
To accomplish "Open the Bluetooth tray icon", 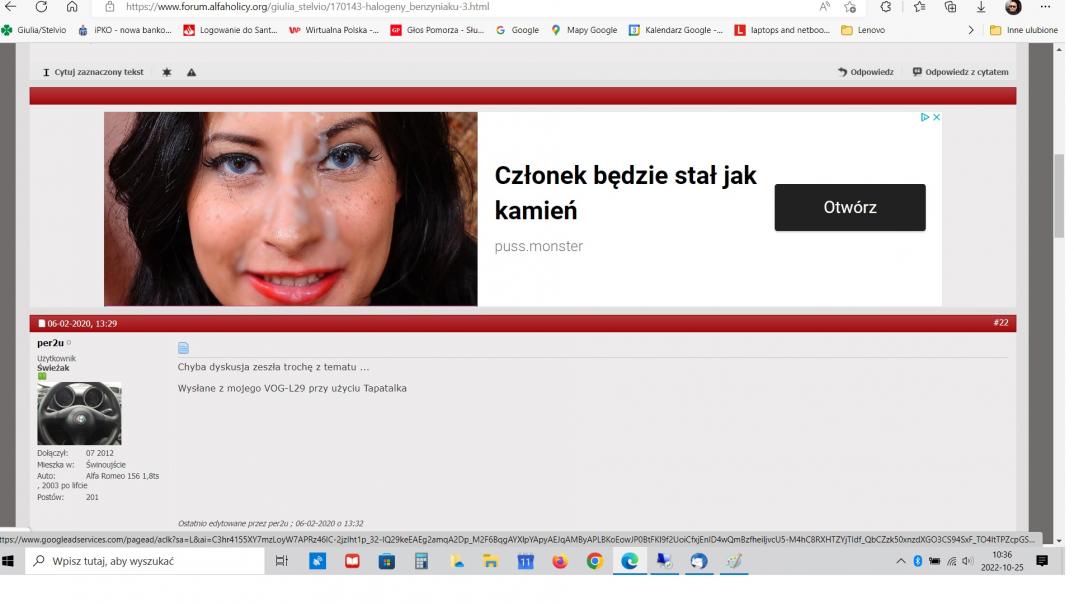I will (x=918, y=562).
